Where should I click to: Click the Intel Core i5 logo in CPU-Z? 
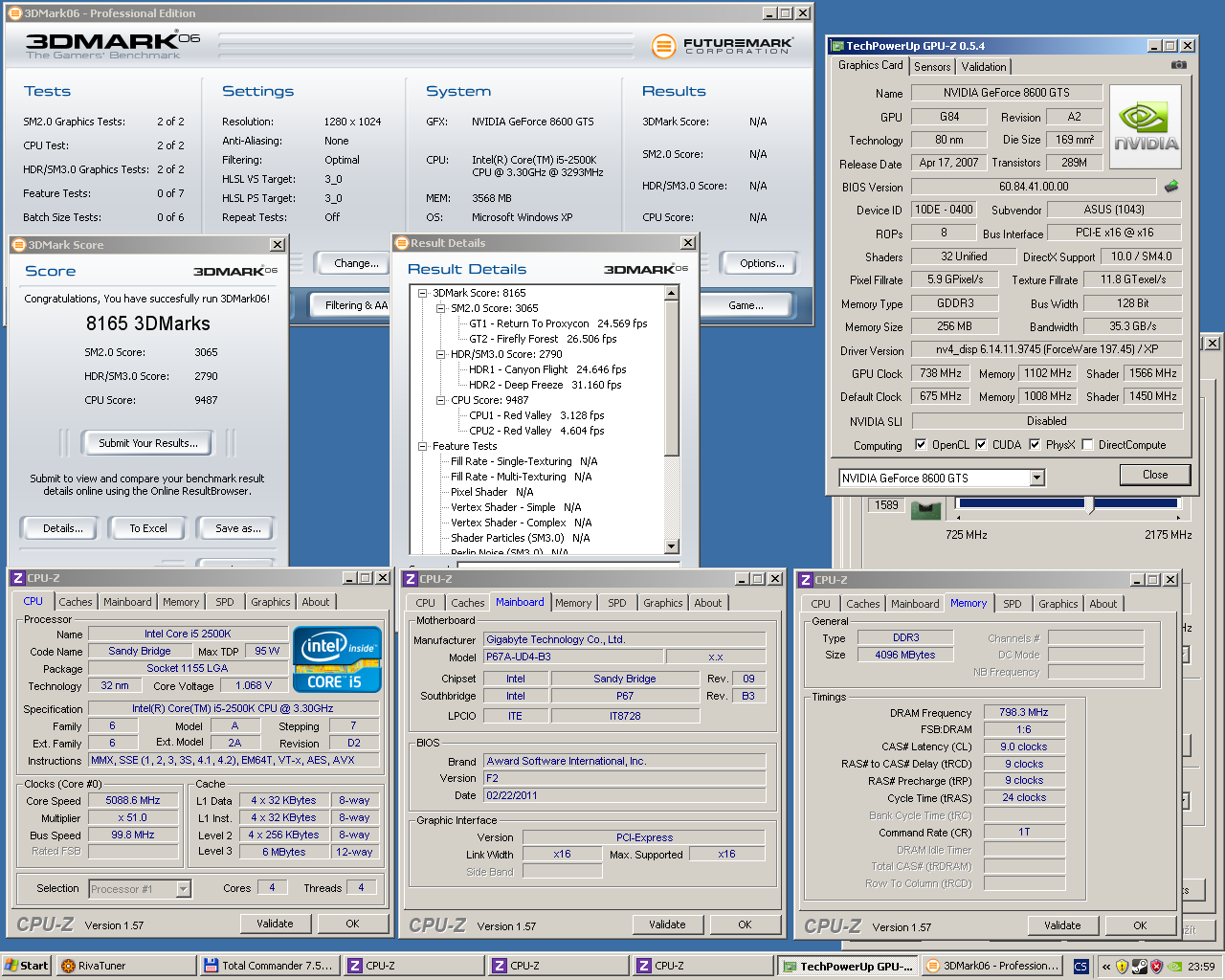tap(337, 659)
